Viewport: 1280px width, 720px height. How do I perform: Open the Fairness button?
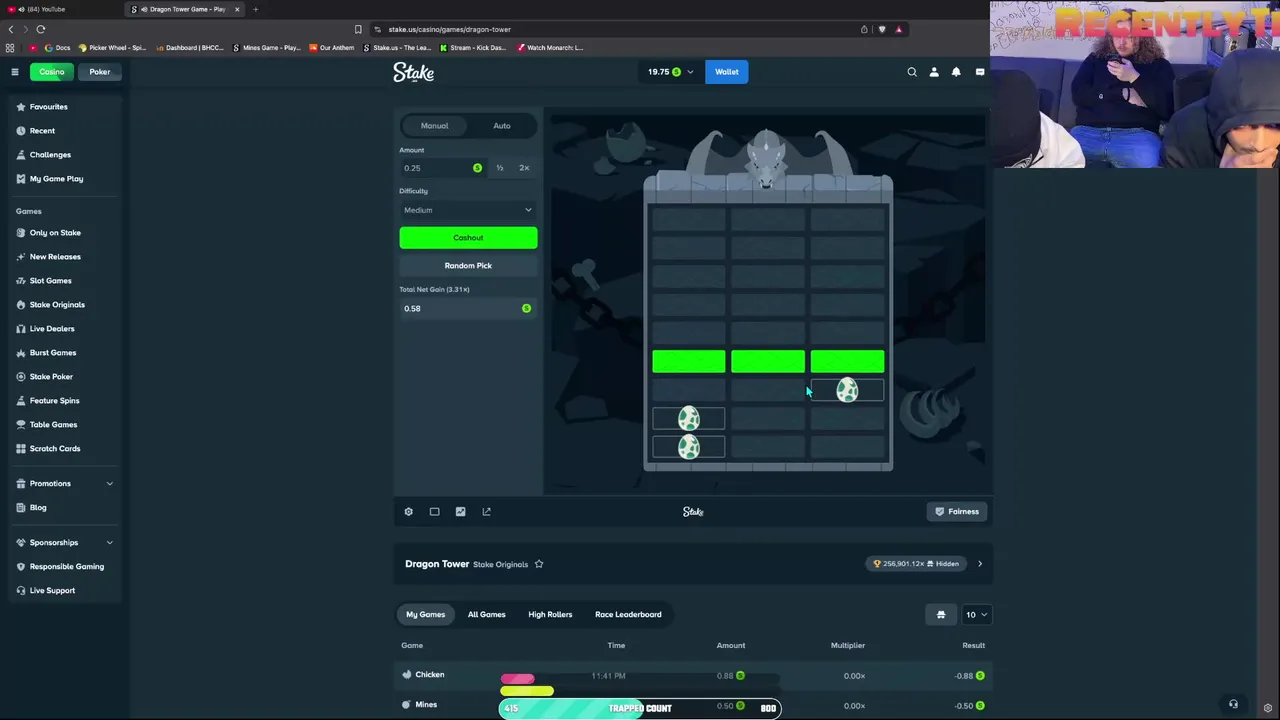pyautogui.click(x=957, y=512)
